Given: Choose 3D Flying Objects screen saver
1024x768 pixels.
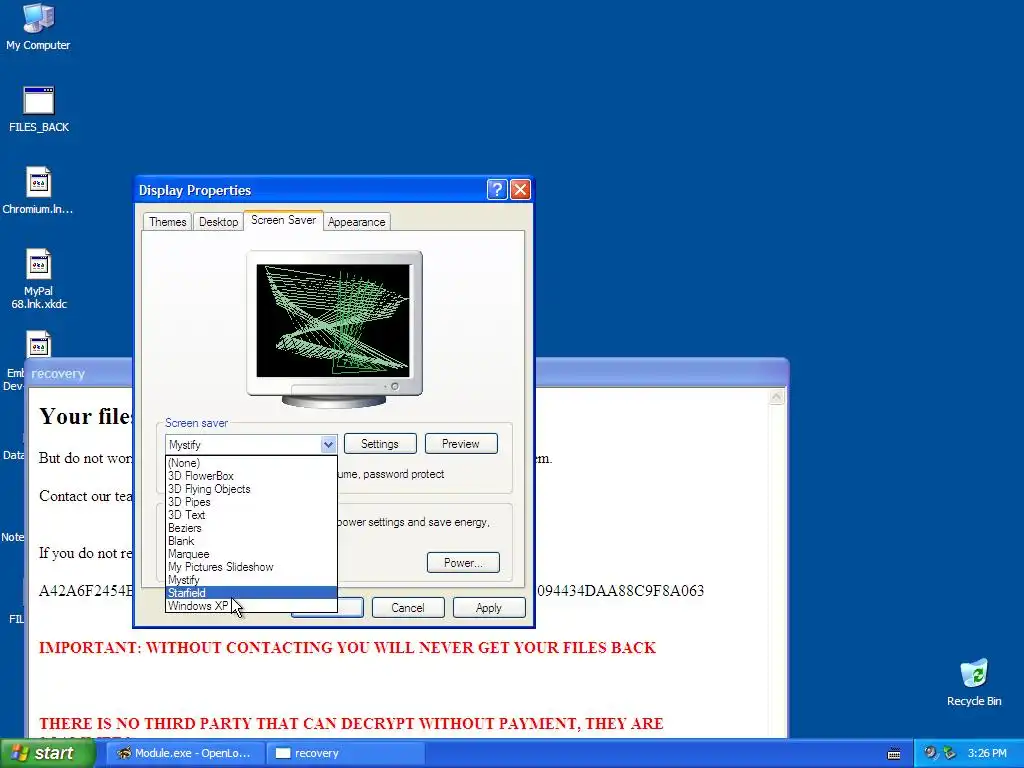Looking at the screenshot, I should [251, 489].
